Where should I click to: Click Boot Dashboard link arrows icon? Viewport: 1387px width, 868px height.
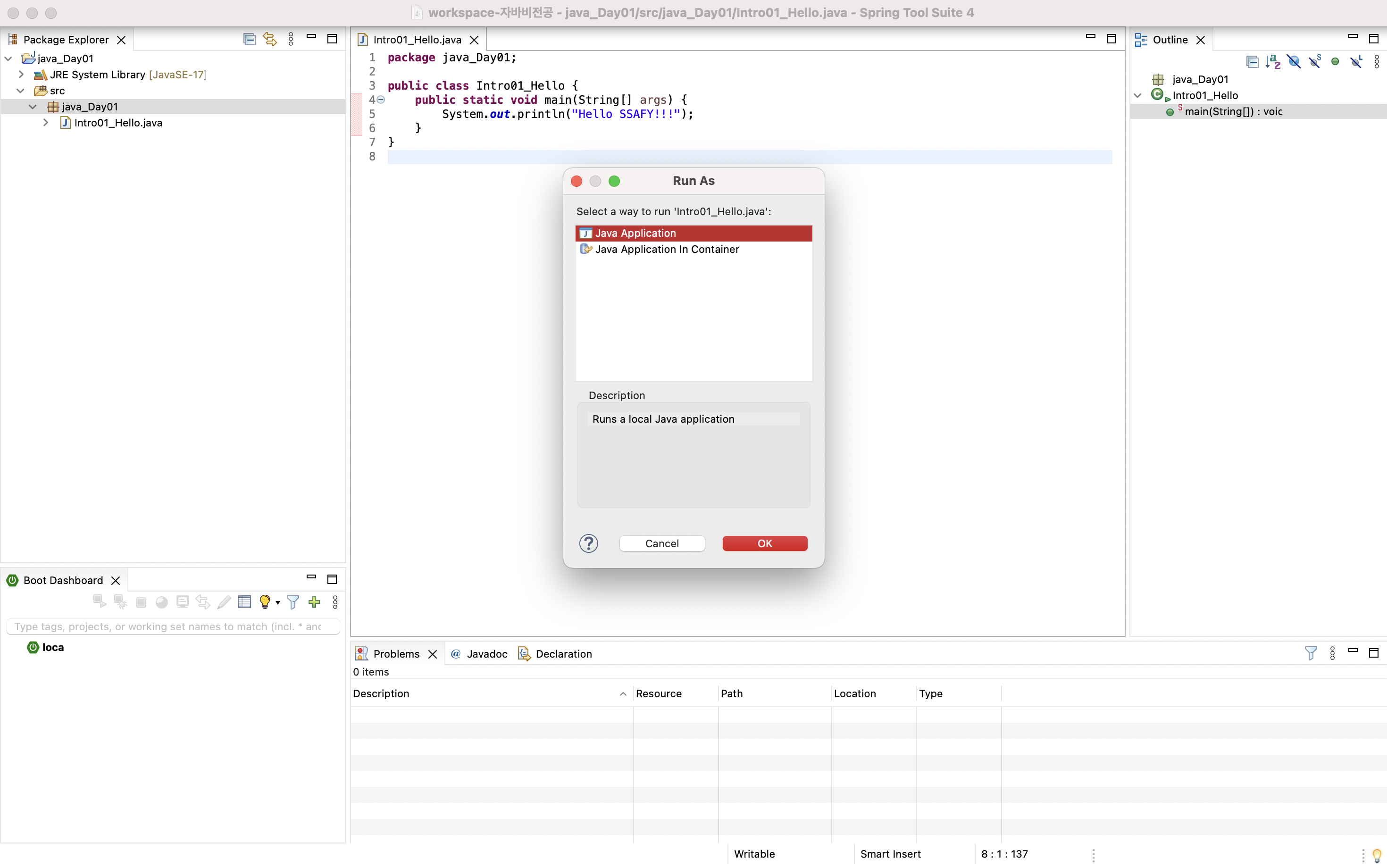203,601
